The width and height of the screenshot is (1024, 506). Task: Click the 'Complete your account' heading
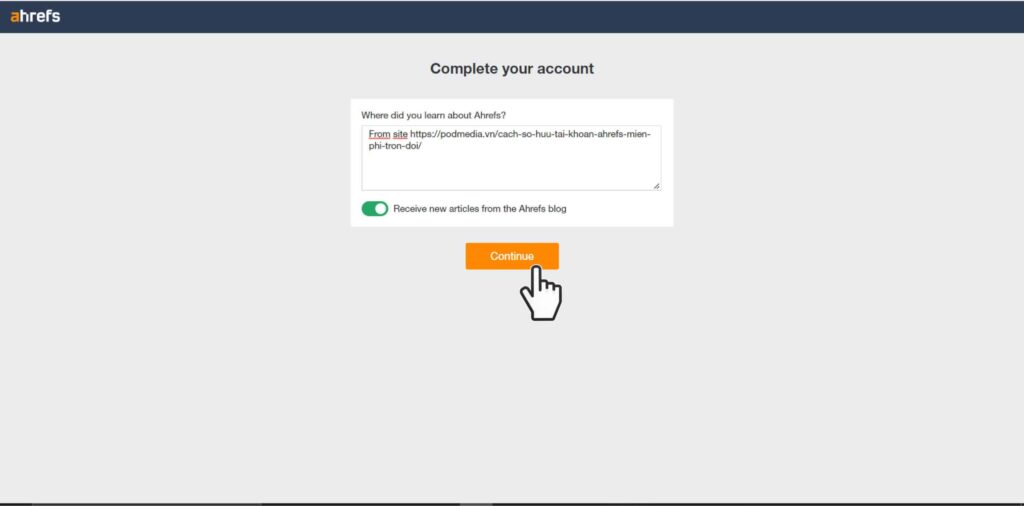pos(512,69)
